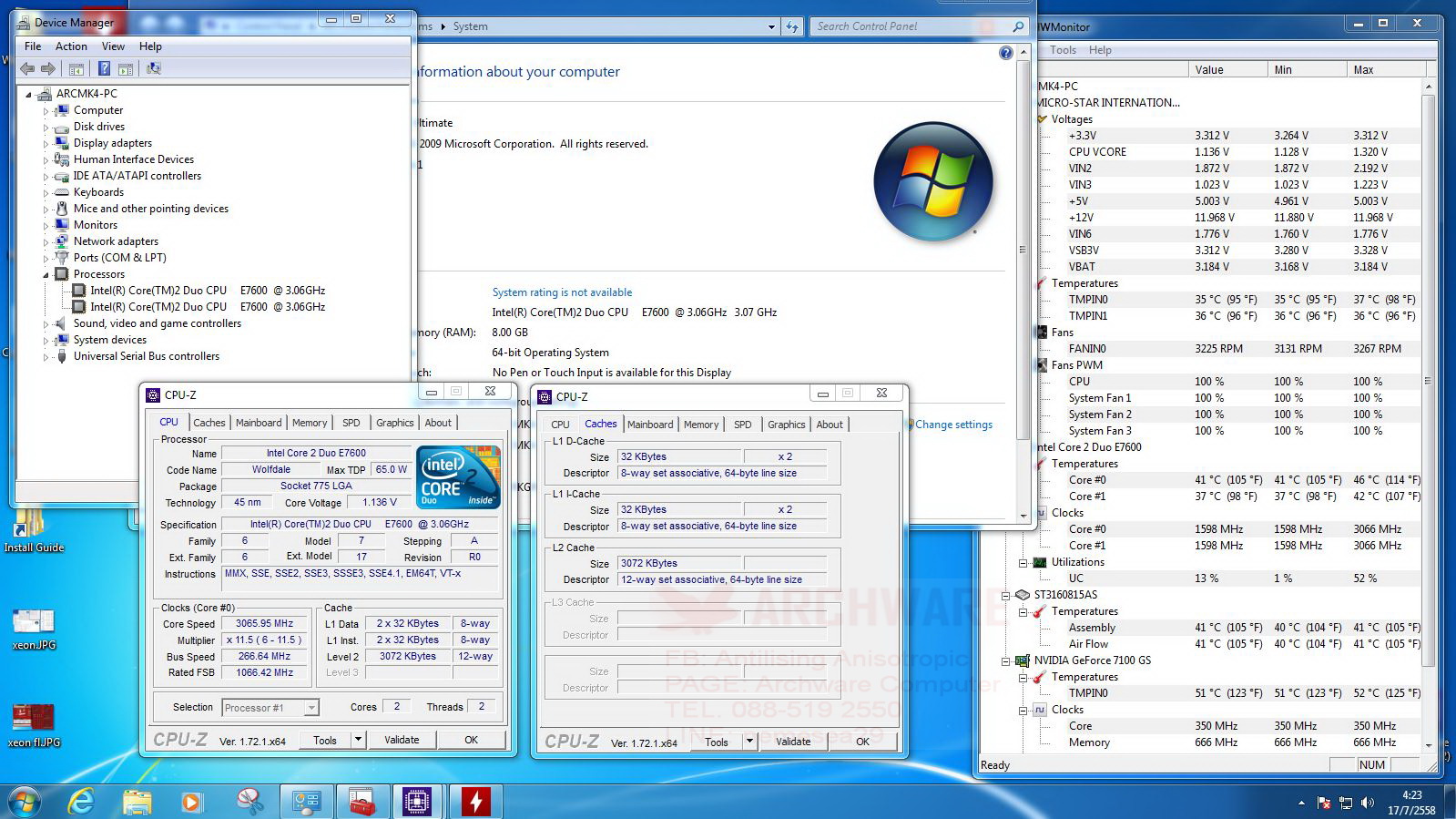Collapse the ST3160815AS node in HWMonitor
The height and width of the screenshot is (819, 1456).
1006,595
